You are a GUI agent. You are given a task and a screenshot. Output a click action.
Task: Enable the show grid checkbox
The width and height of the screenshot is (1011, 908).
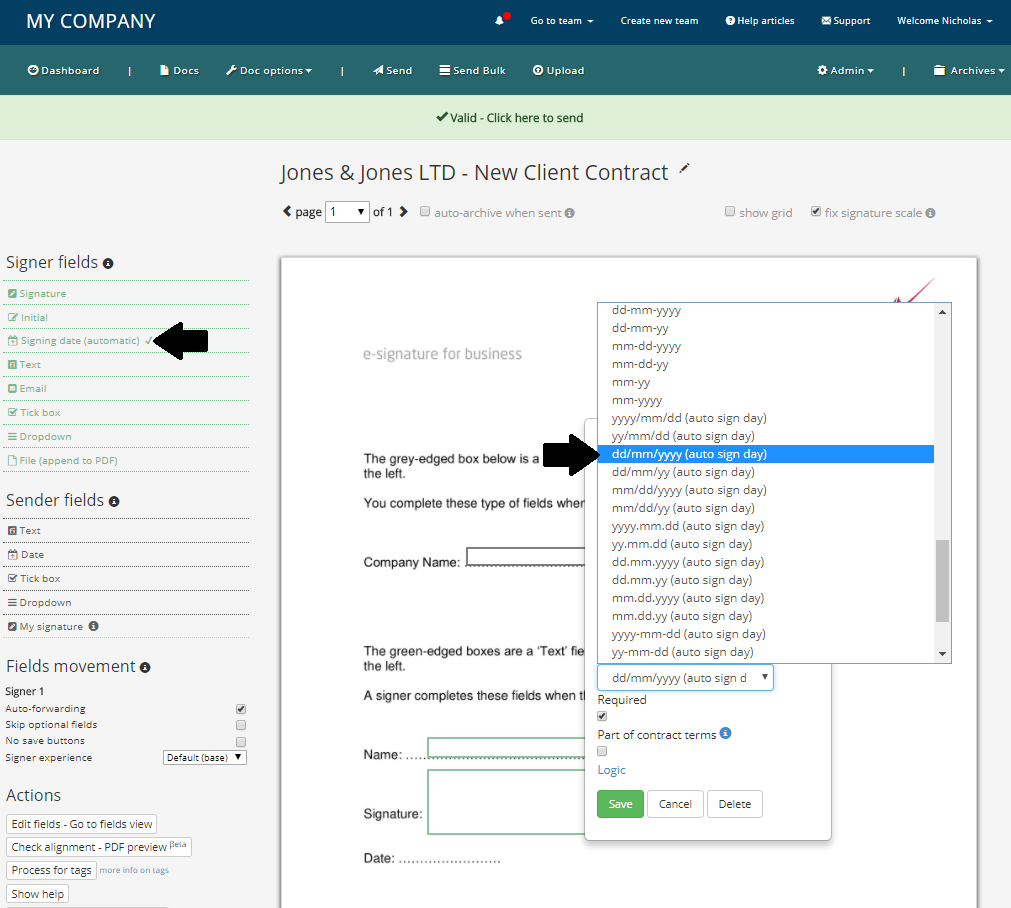coord(730,212)
